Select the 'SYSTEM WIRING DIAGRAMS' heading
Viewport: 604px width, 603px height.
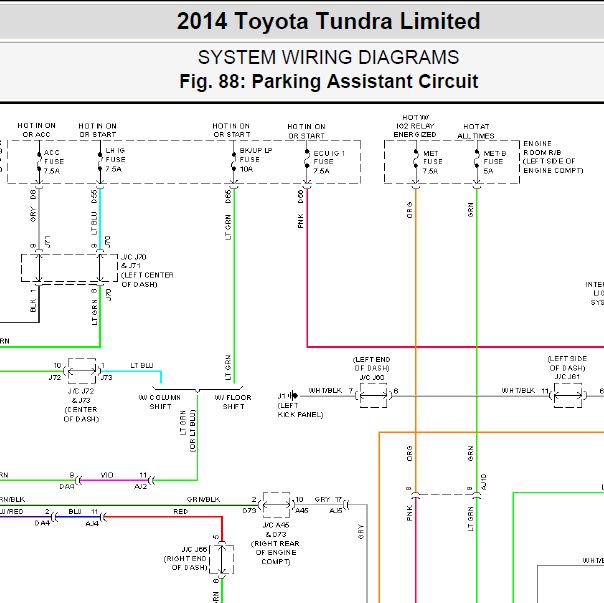pyautogui.click(x=328, y=57)
